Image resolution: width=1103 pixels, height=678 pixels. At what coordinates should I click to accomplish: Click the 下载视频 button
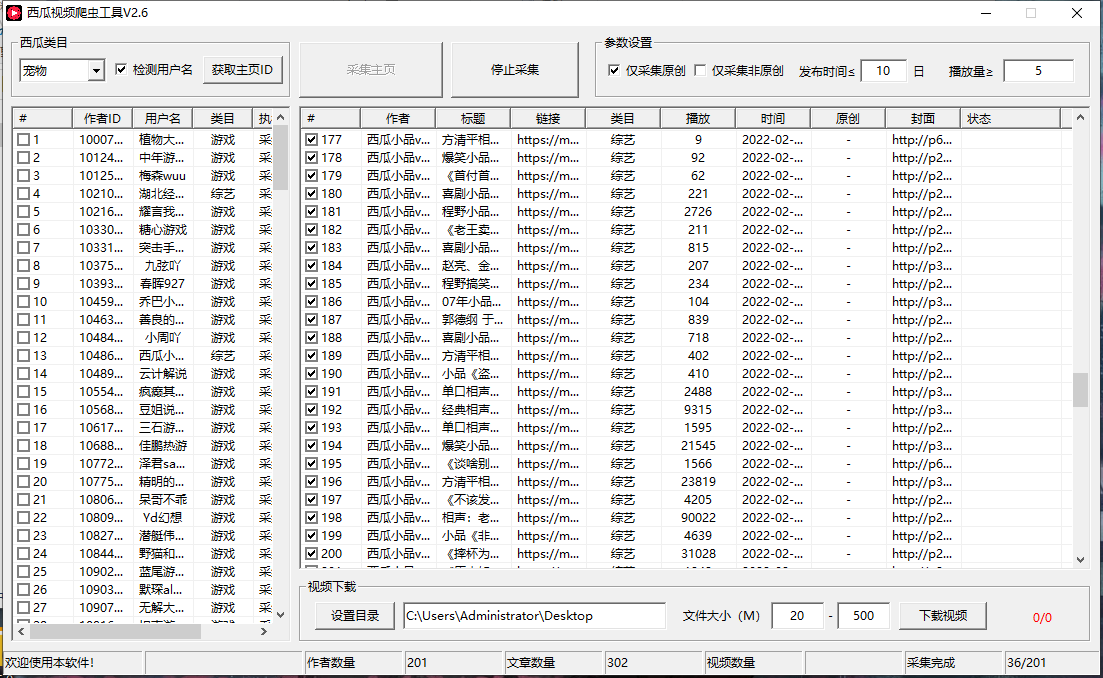pyautogui.click(x=941, y=616)
